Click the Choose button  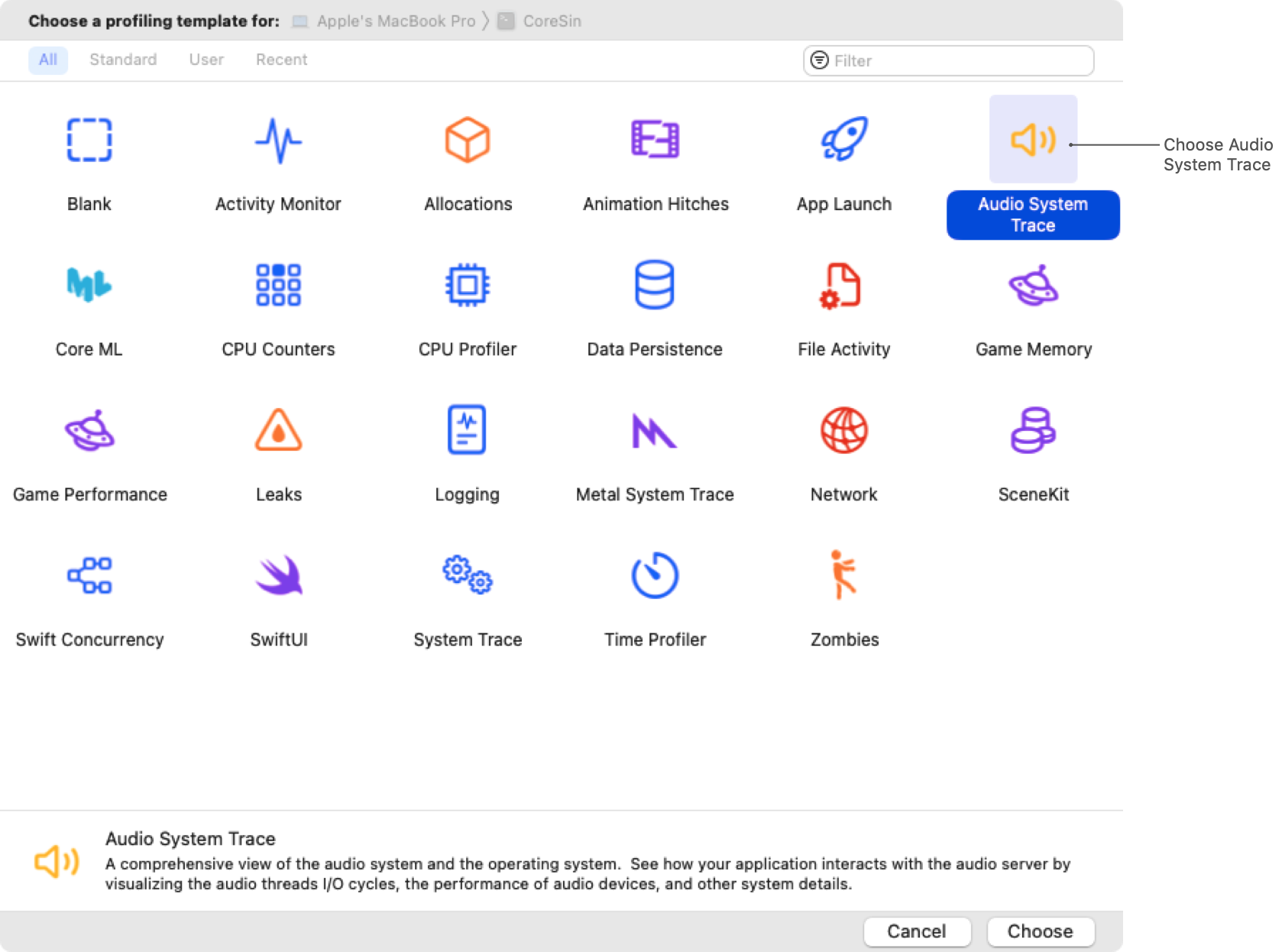[1040, 931]
